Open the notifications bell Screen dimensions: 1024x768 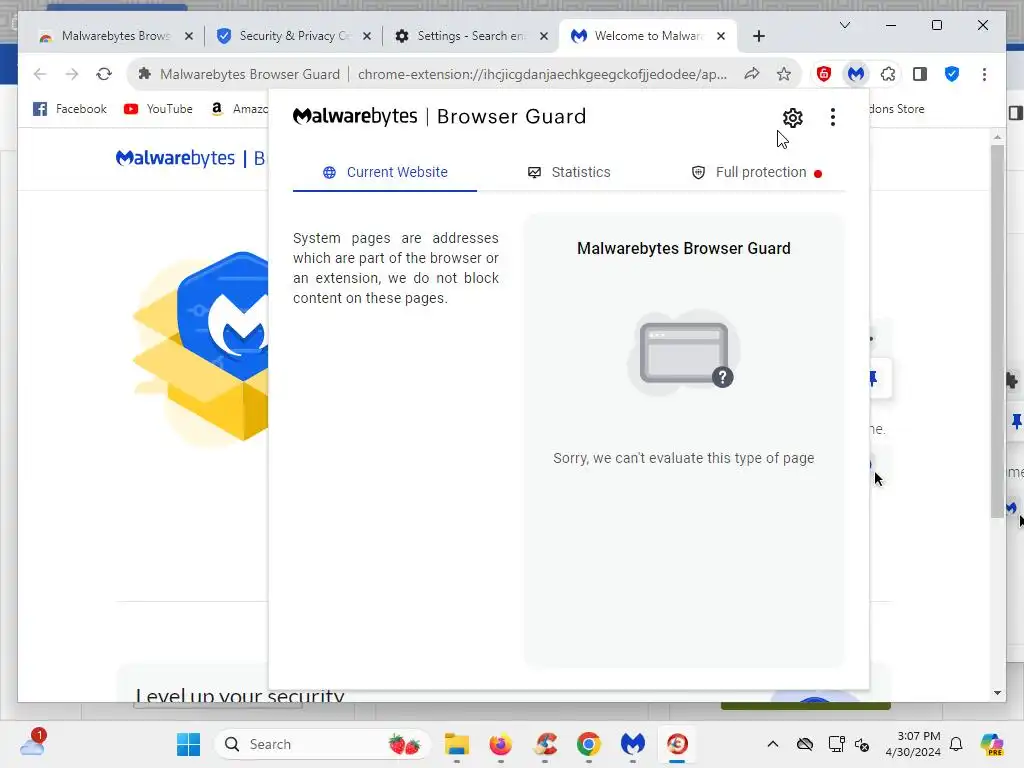[x=956, y=744]
